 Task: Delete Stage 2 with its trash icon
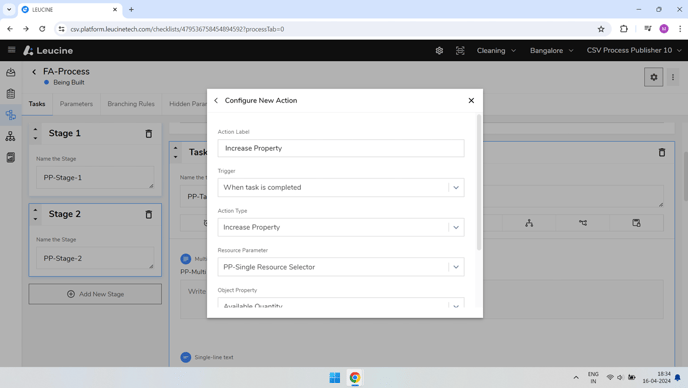[149, 215]
